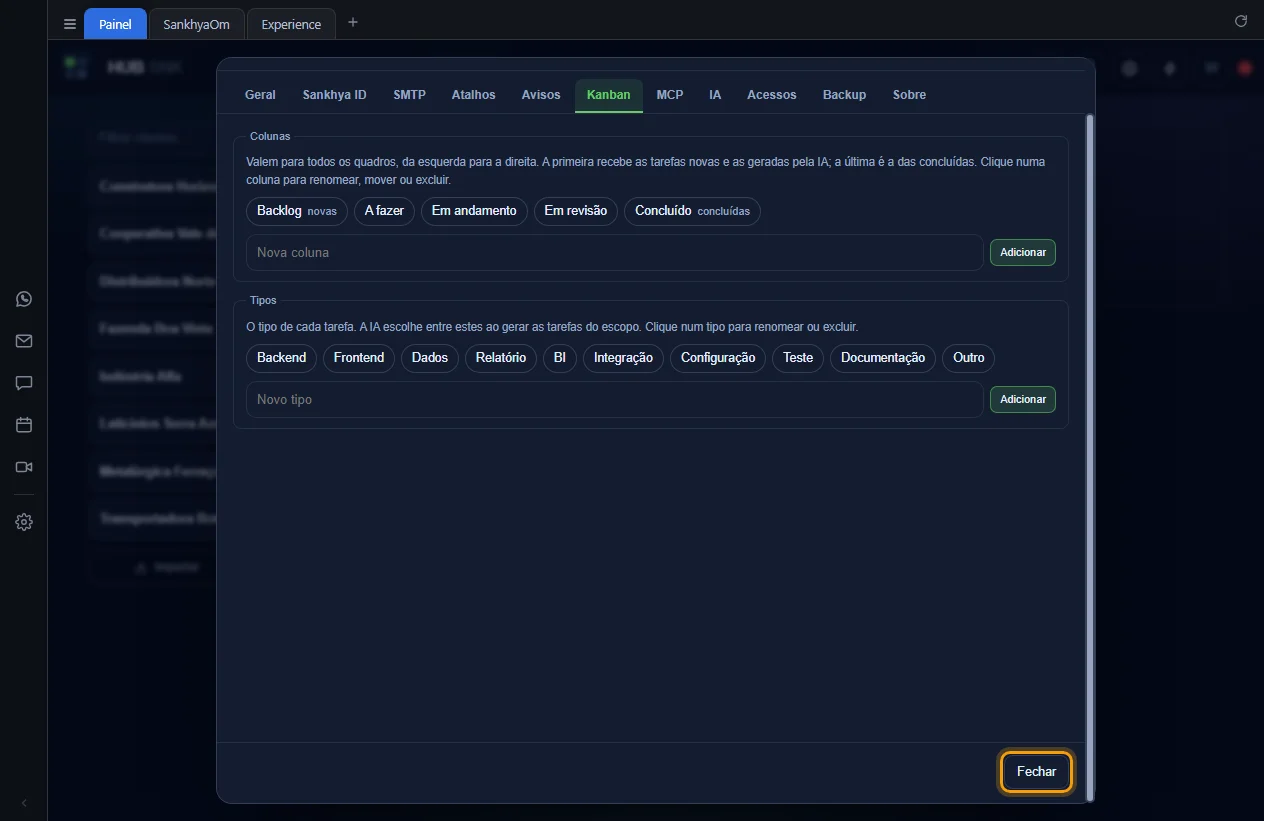This screenshot has width=1264, height=821.
Task: Focus the Novo tipo input field
Action: 615,399
